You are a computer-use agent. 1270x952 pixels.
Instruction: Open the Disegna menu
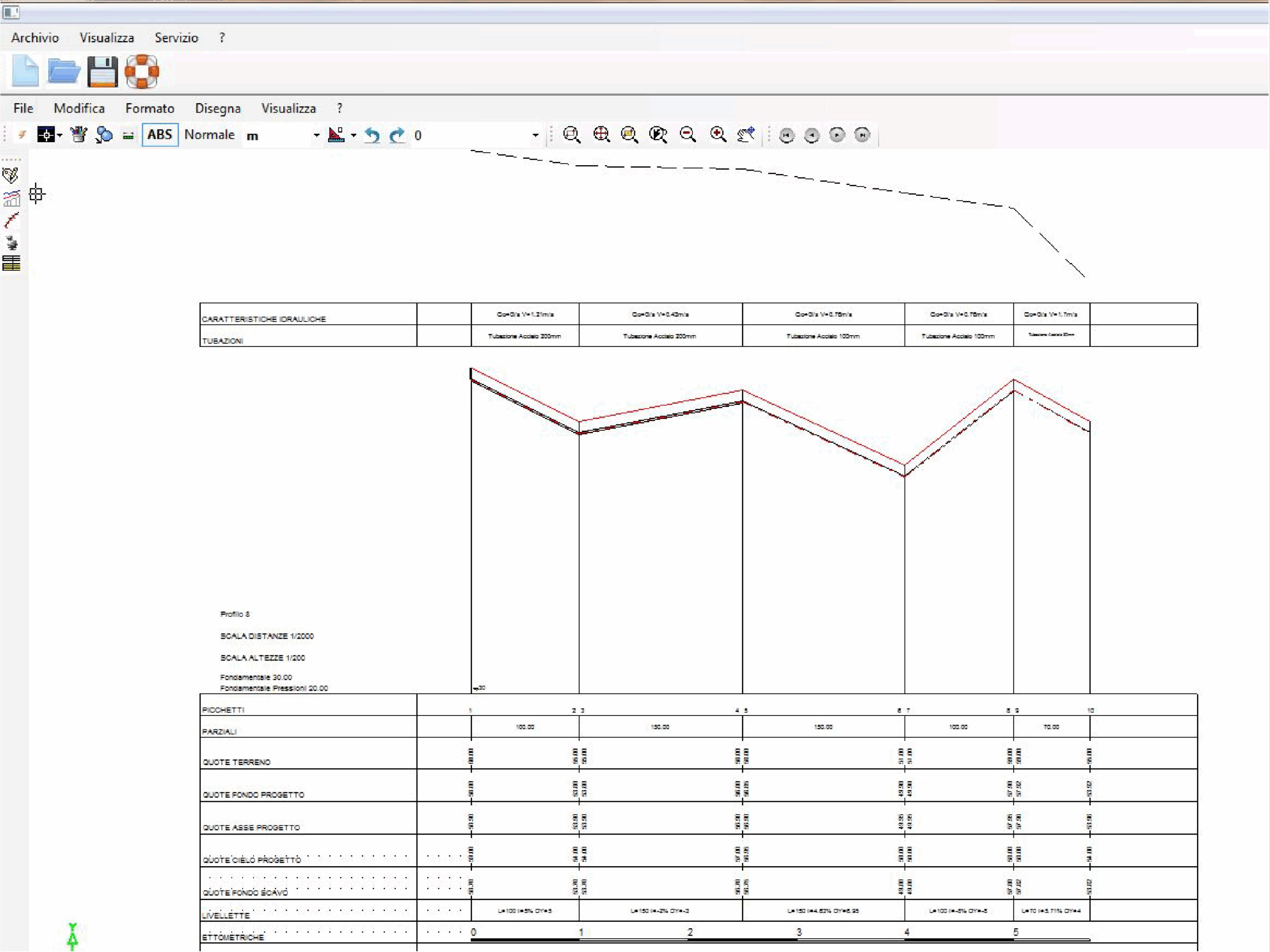(x=218, y=109)
